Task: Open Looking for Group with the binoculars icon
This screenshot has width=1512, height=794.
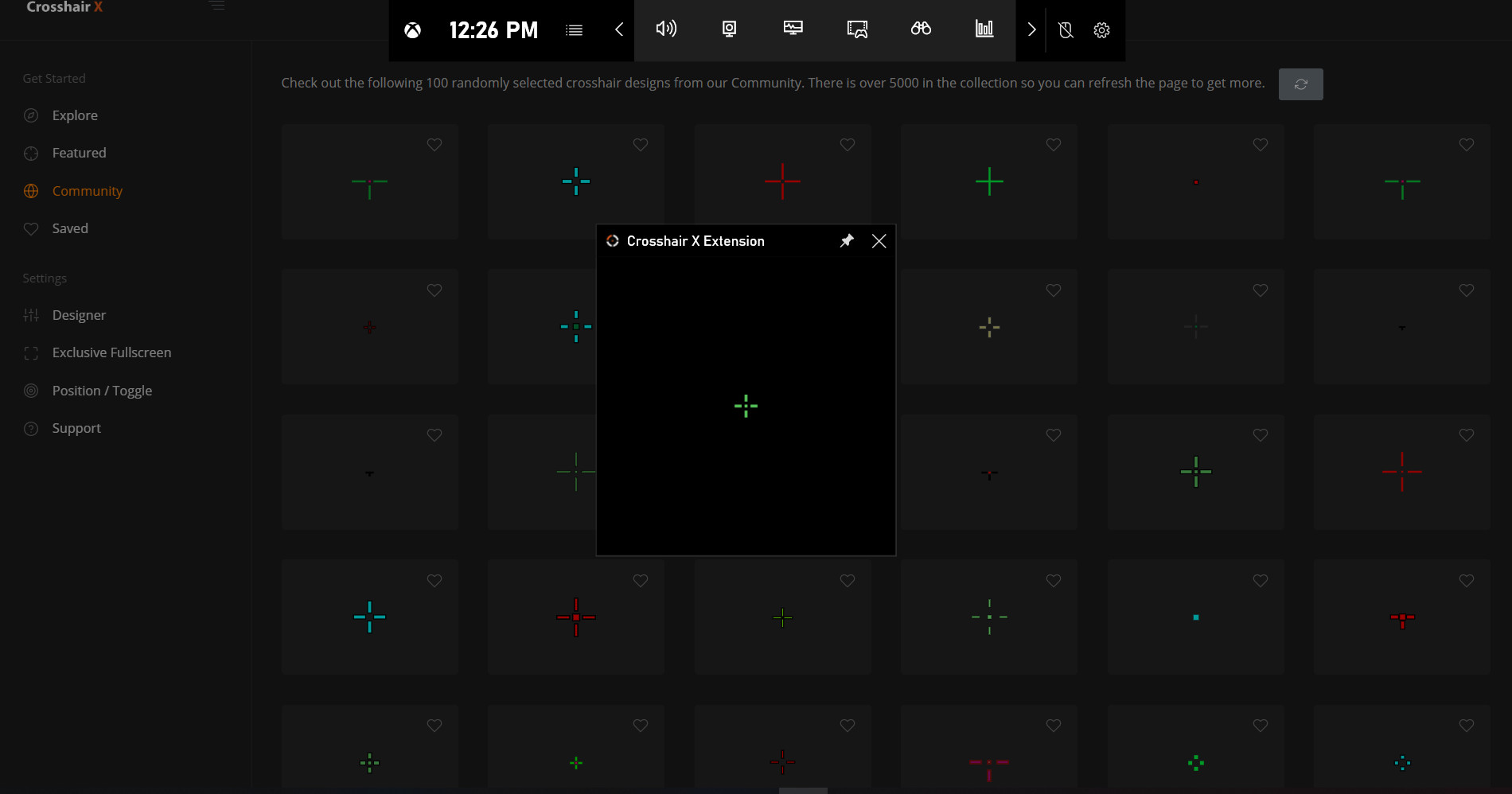Action: coord(920,29)
